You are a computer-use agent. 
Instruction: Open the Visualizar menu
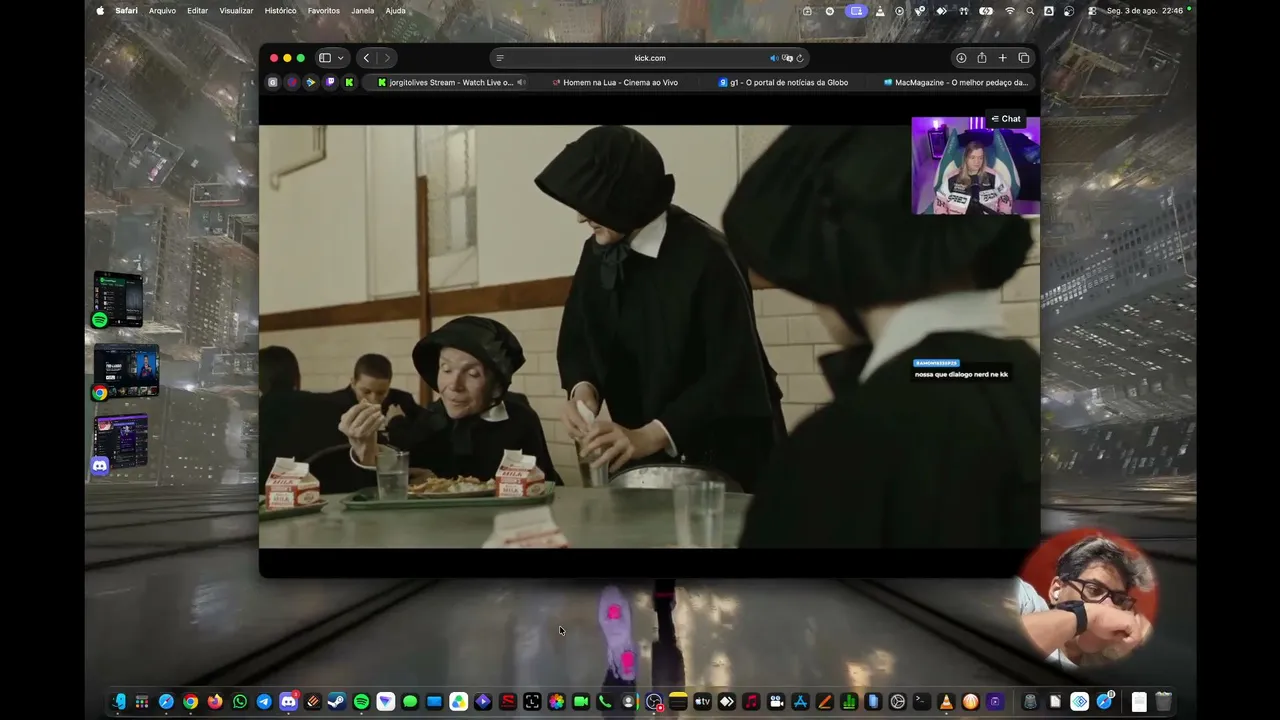[236, 11]
